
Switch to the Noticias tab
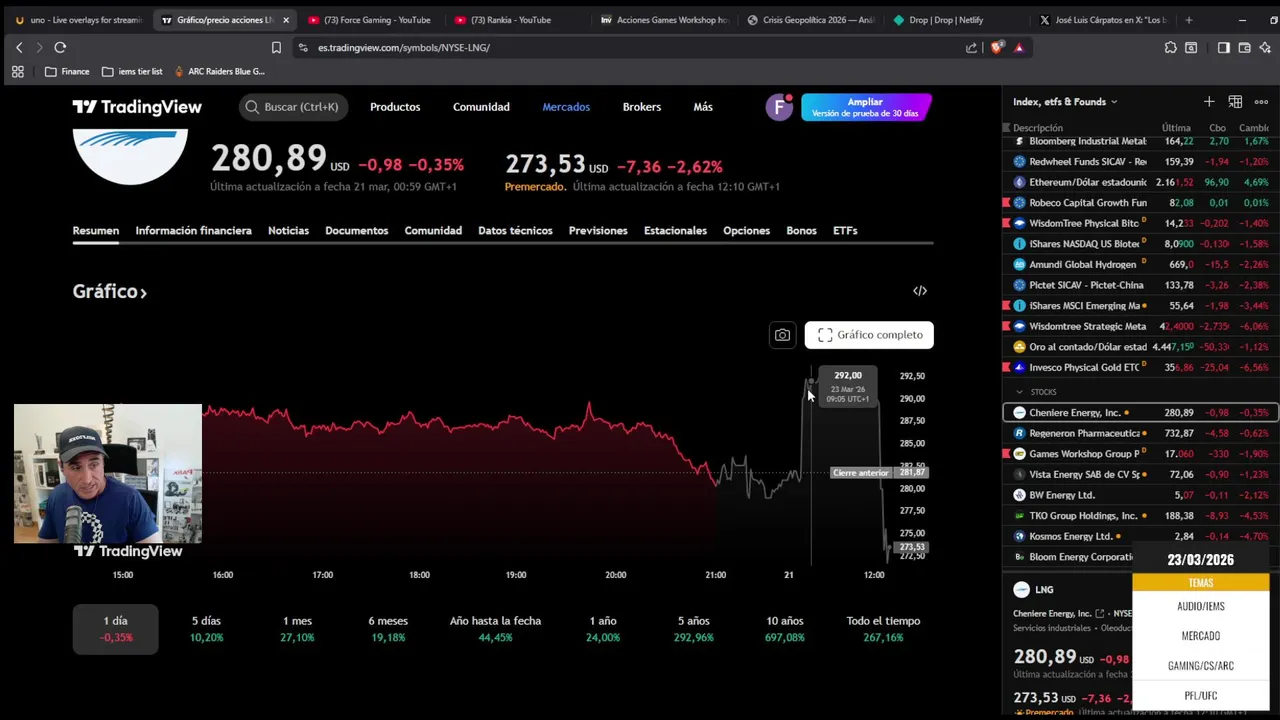[288, 230]
